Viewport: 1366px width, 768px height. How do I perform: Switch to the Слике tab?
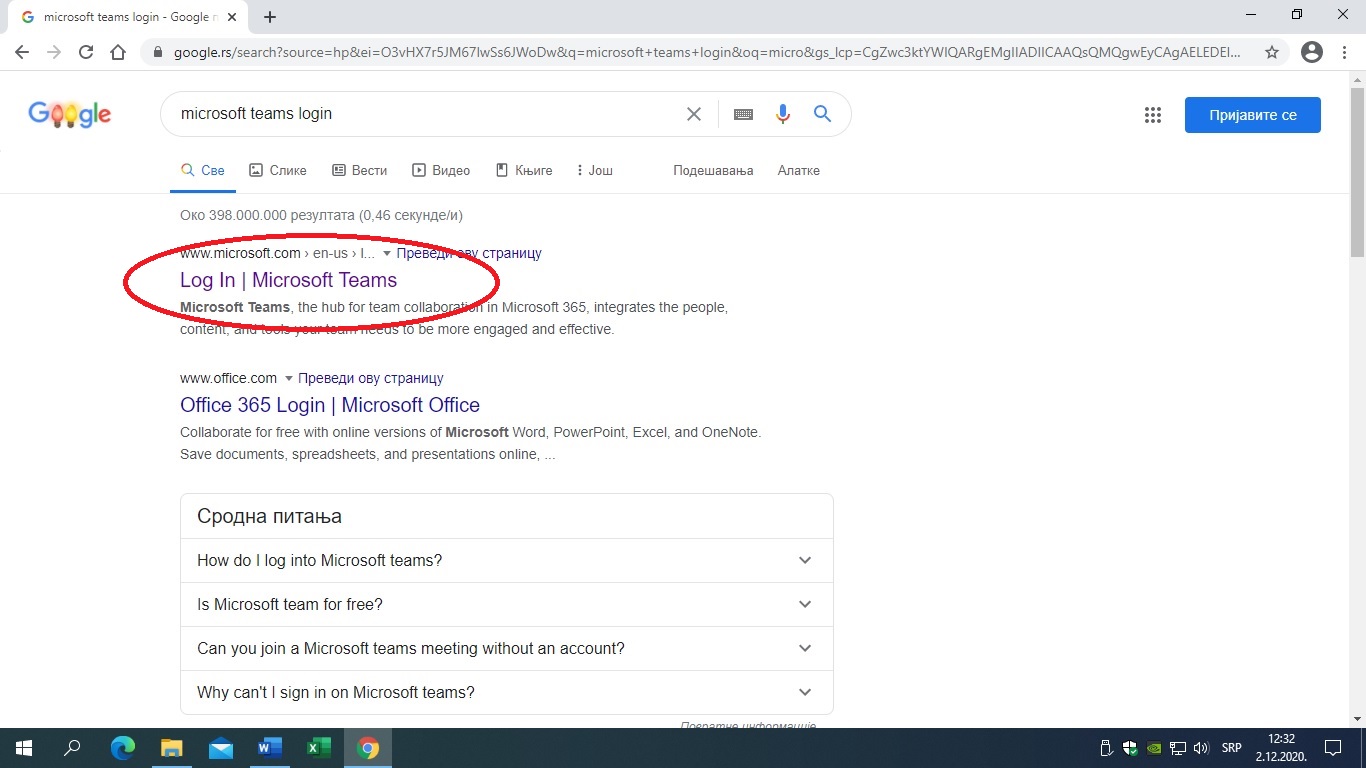click(x=278, y=171)
